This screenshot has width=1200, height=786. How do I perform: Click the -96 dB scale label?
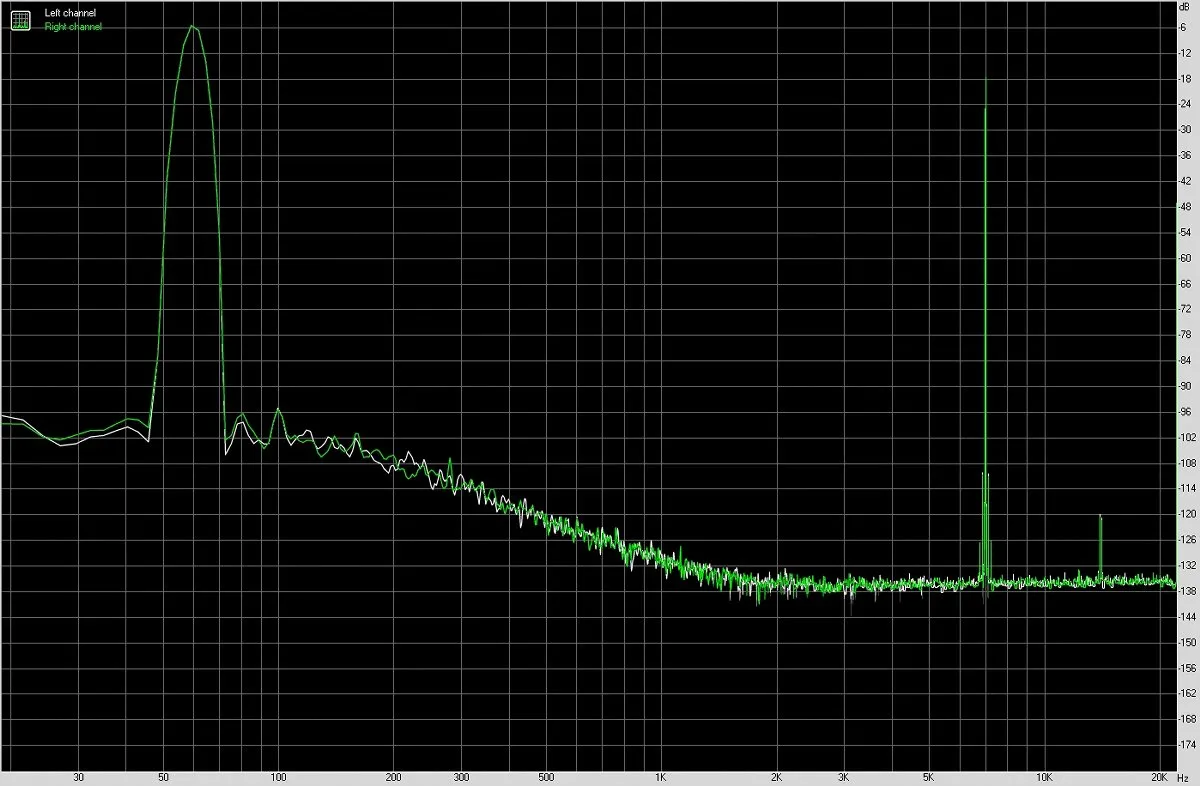point(1184,411)
